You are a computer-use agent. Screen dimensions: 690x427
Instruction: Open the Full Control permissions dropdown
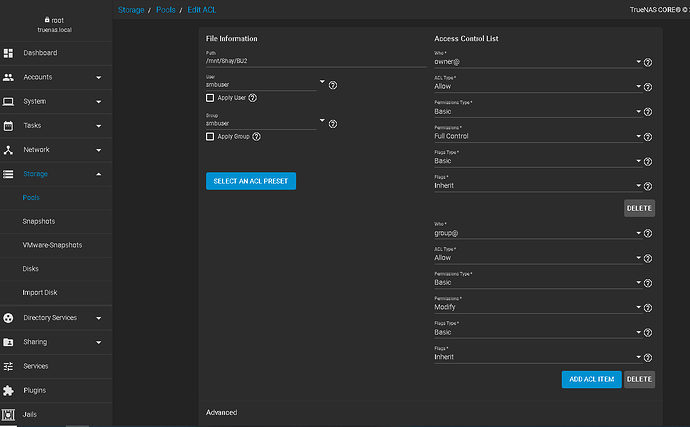(x=537, y=136)
